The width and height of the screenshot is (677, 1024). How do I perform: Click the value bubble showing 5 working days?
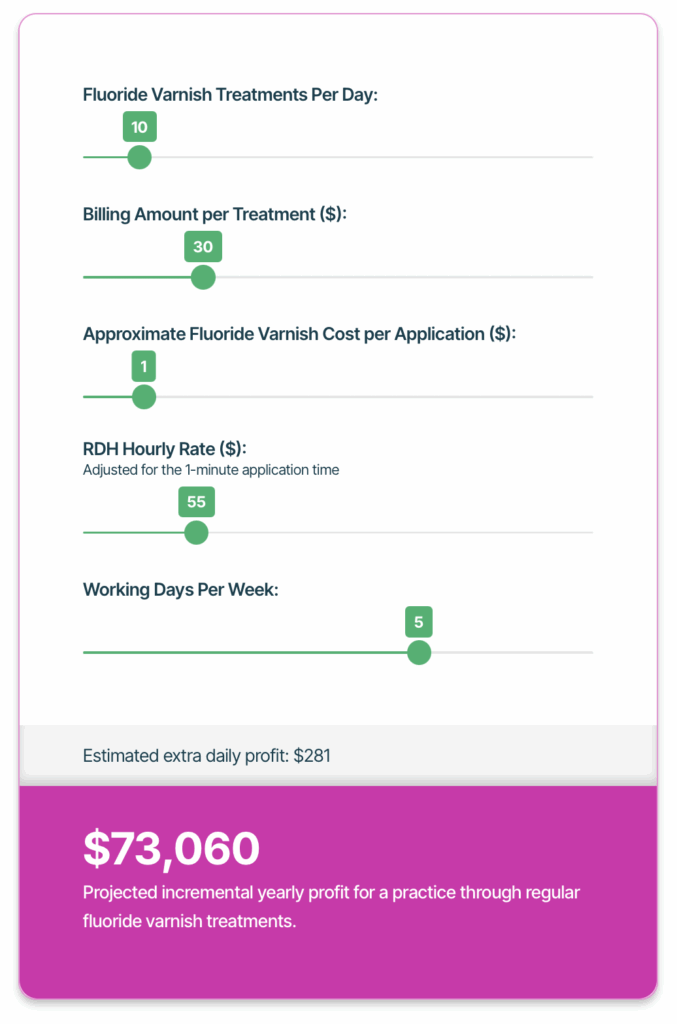point(419,622)
